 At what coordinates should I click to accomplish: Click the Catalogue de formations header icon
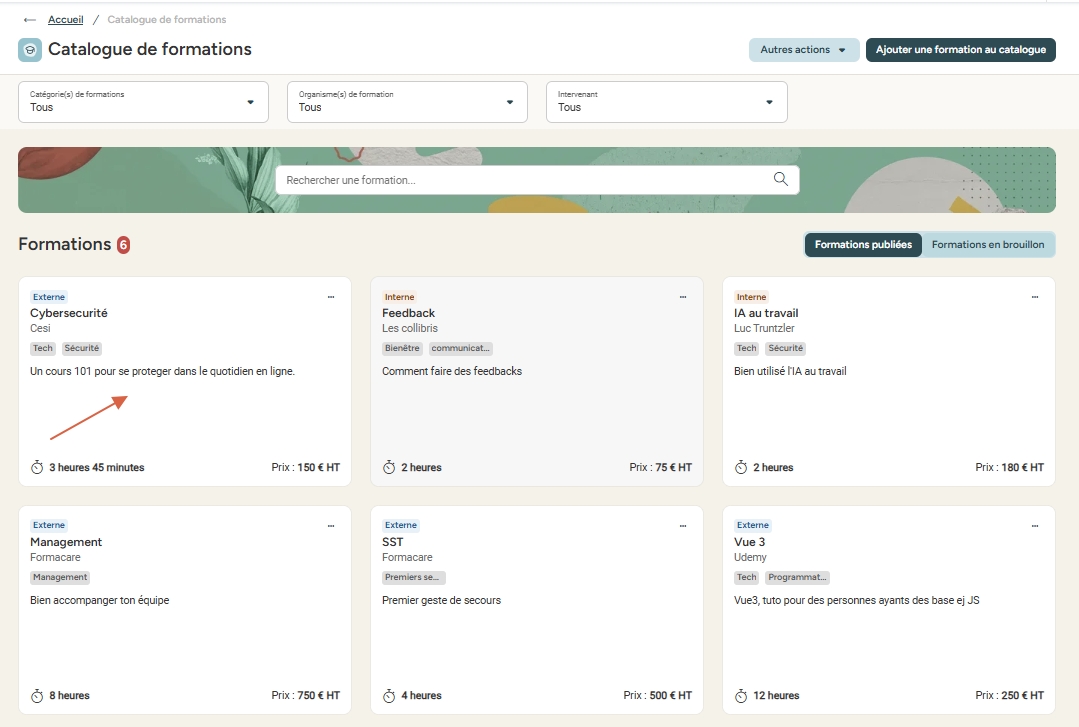click(x=30, y=50)
